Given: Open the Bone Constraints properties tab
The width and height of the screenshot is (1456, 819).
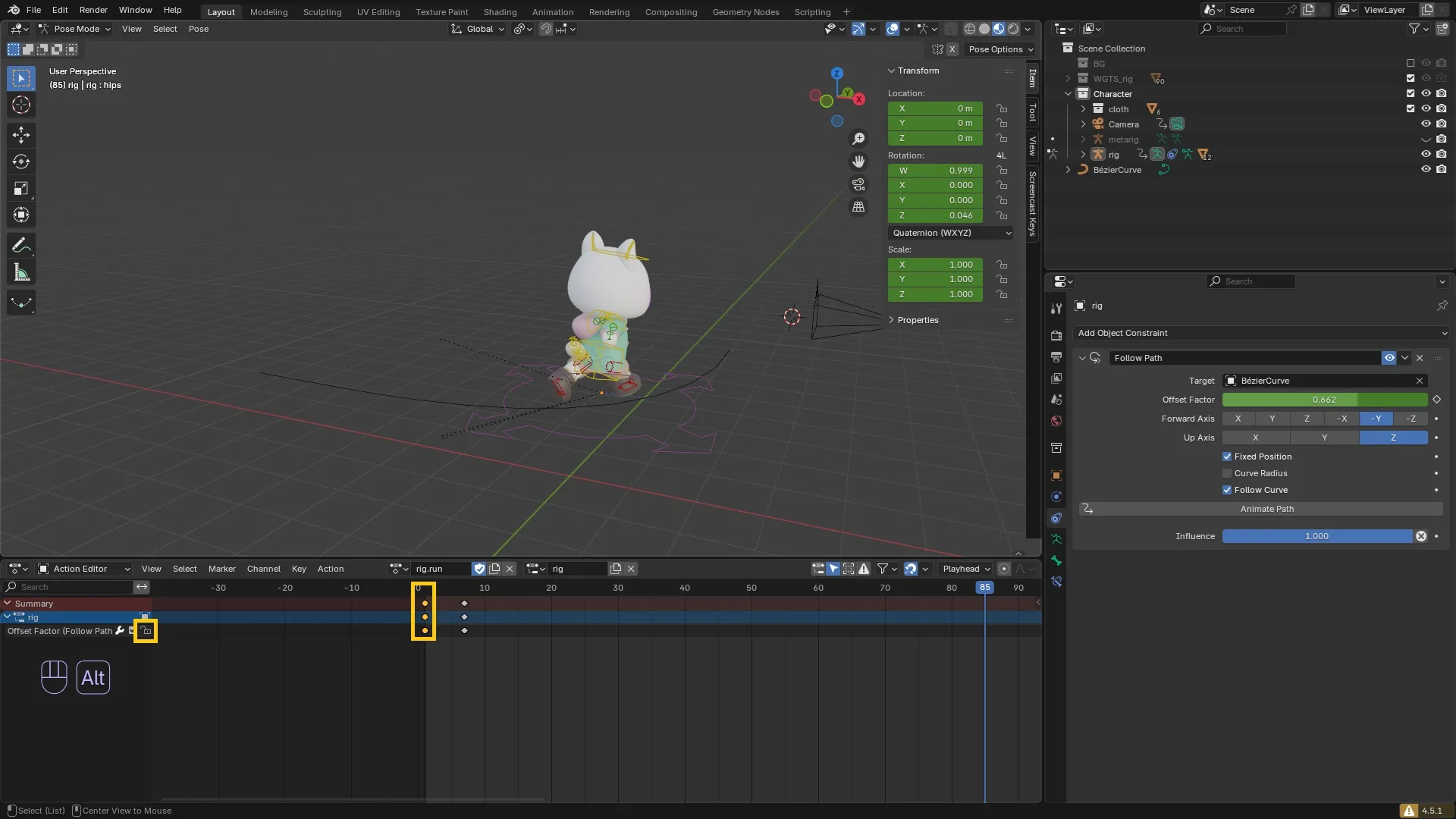Looking at the screenshot, I should [1056, 582].
